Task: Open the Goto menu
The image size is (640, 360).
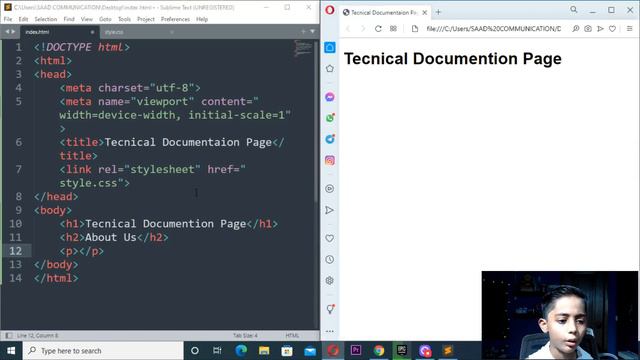Action: click(105, 19)
